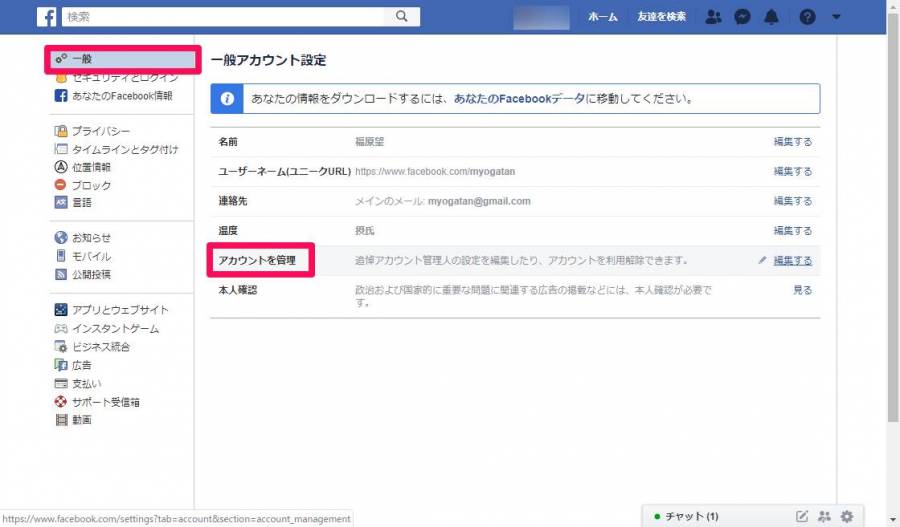The height and width of the screenshot is (527, 900).
Task: Open あなたのFacebook情報 in sidebar
Action: point(122,96)
